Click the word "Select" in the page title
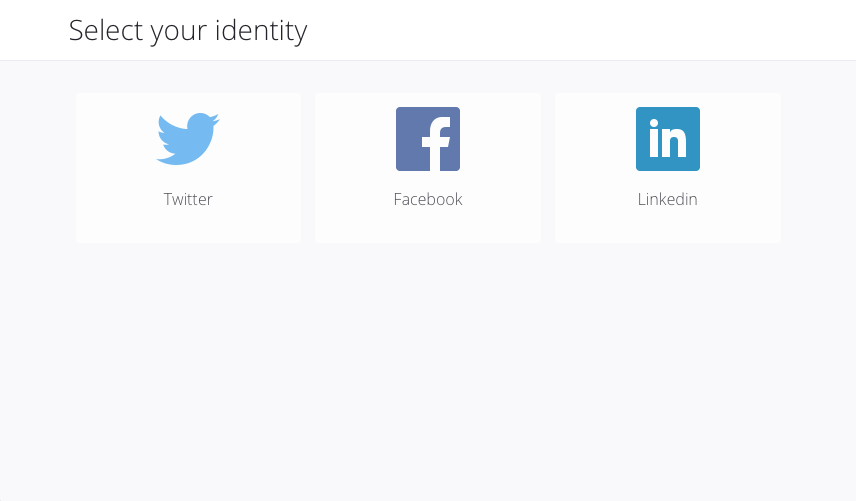Viewport: 856px width, 501px height. coord(106,31)
